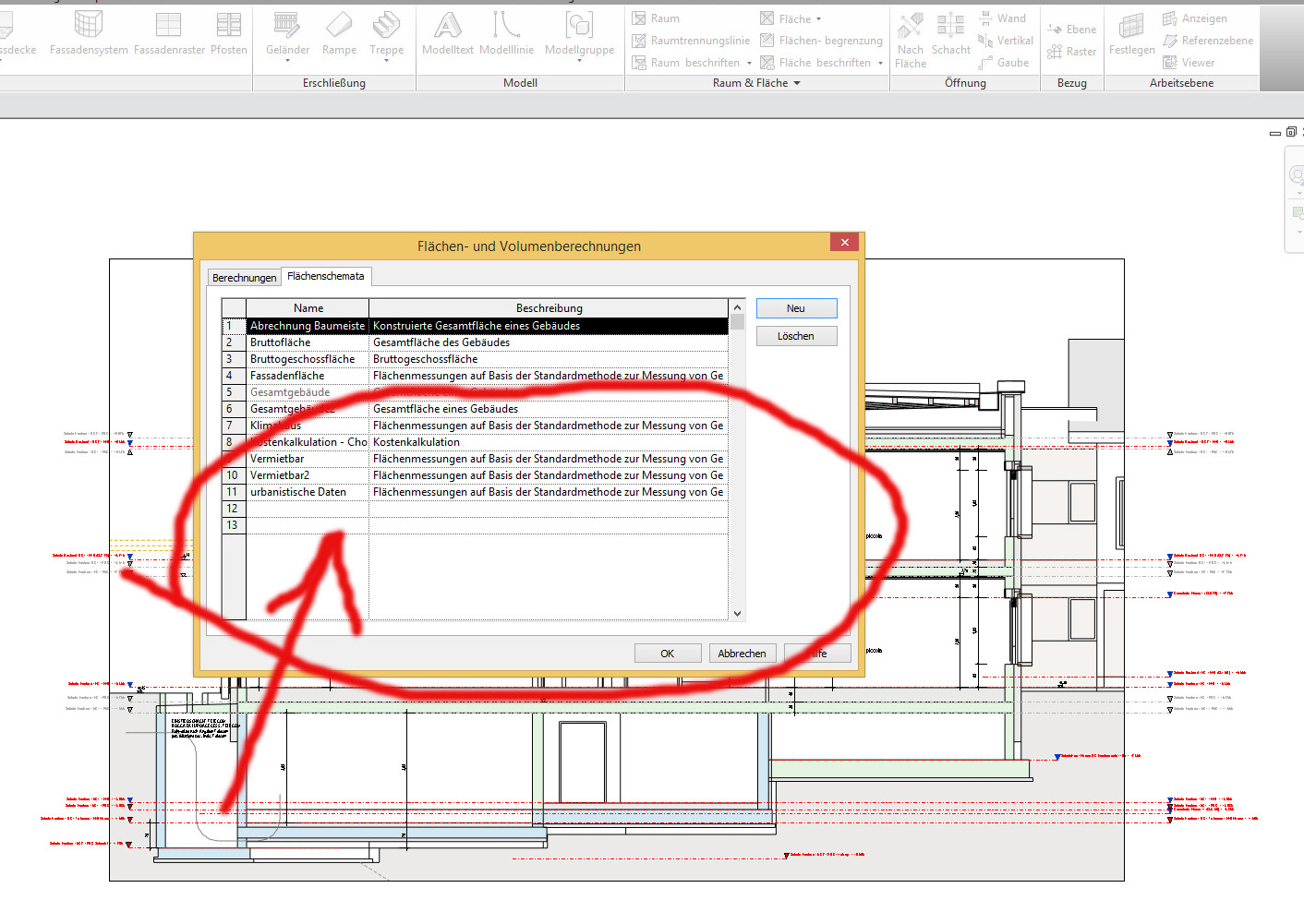
Task: Select the Modelllinie tool
Action: (x=506, y=34)
